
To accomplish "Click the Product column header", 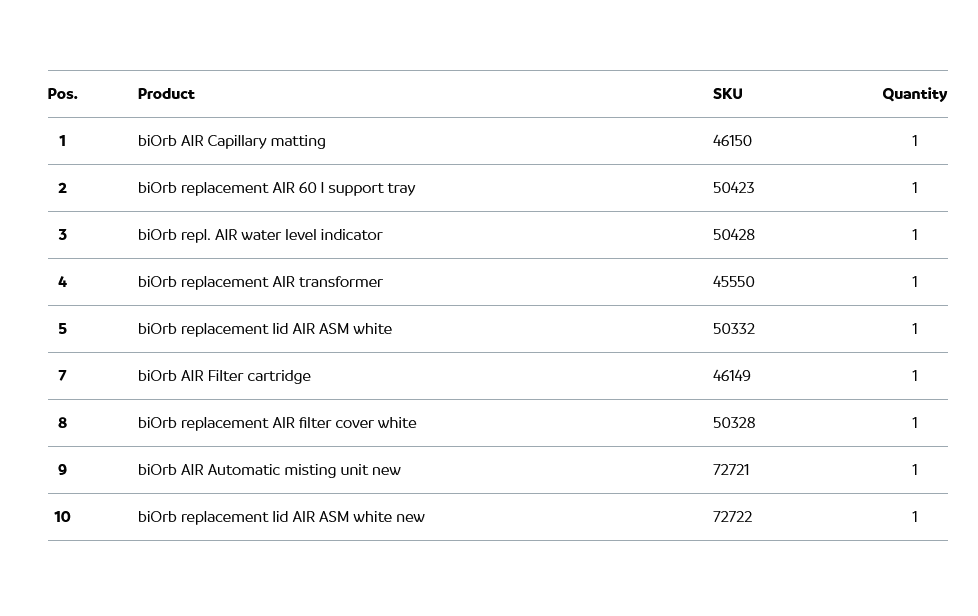I will tap(166, 94).
